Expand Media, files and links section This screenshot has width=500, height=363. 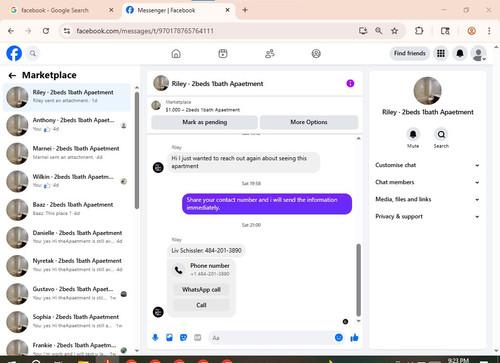click(427, 199)
